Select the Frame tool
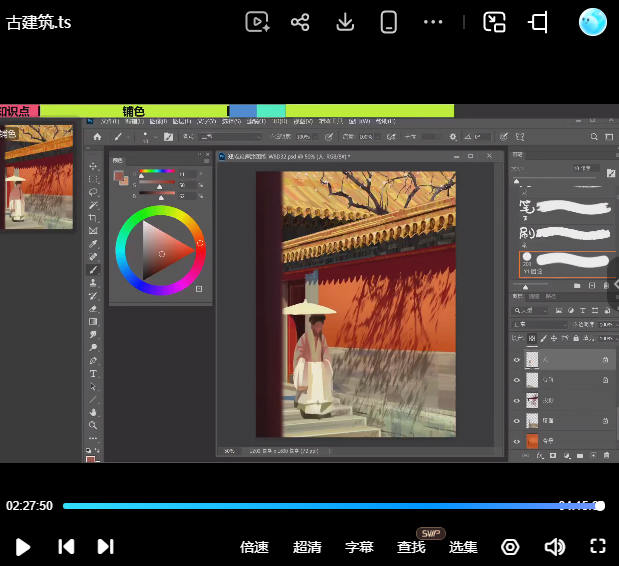The image size is (619, 566). 93,231
